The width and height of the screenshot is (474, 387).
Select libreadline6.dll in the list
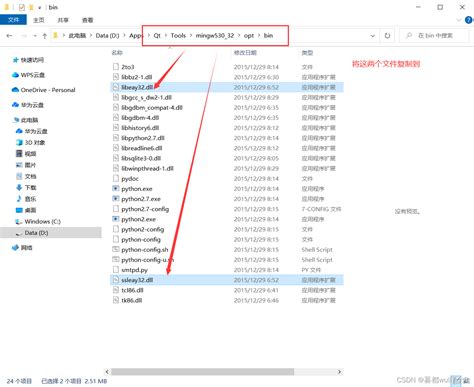[x=227, y=148]
